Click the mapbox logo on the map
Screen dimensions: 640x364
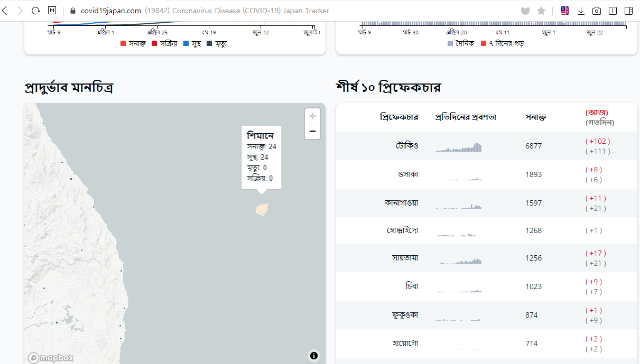51,357
